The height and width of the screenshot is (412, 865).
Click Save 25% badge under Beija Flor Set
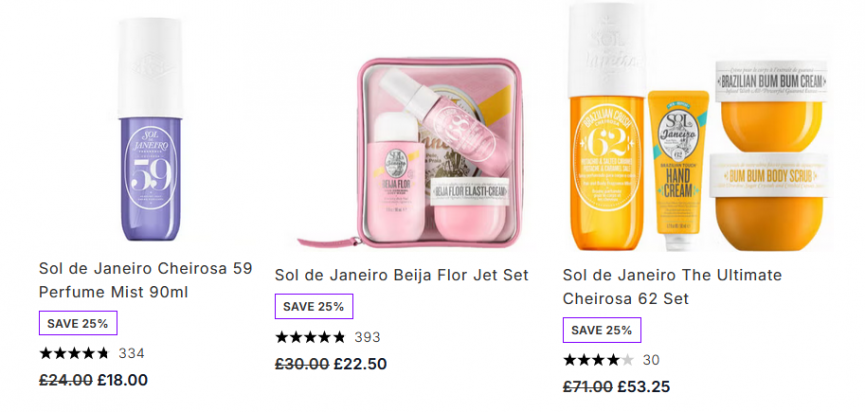pos(314,306)
